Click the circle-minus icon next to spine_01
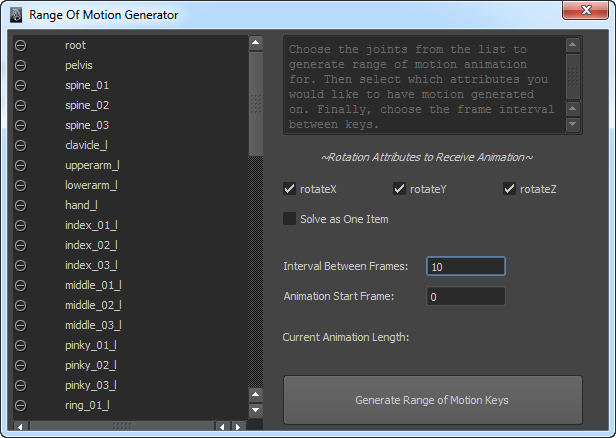This screenshot has width=616, height=438. tap(20, 86)
